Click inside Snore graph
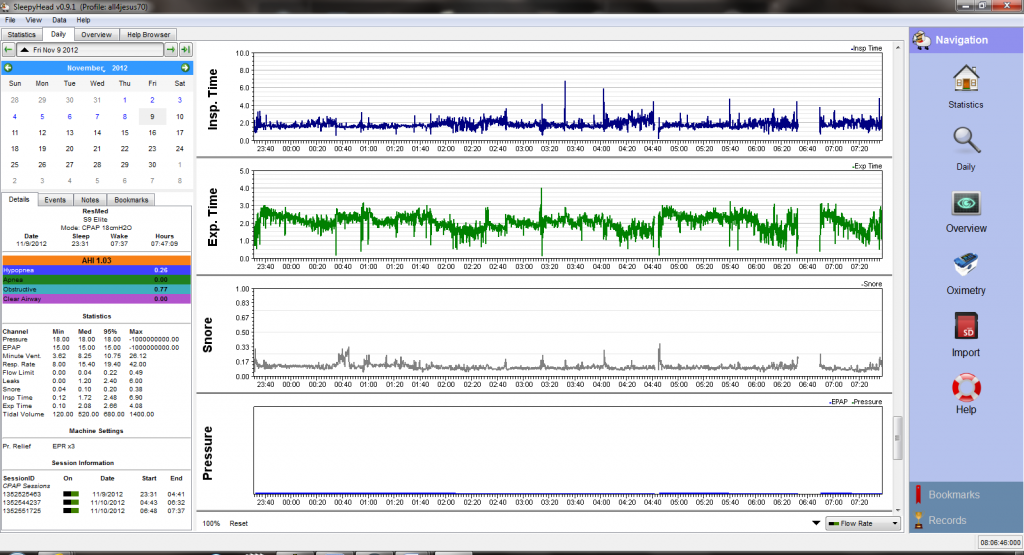Image resolution: width=1024 pixels, height=555 pixels. [x=568, y=332]
